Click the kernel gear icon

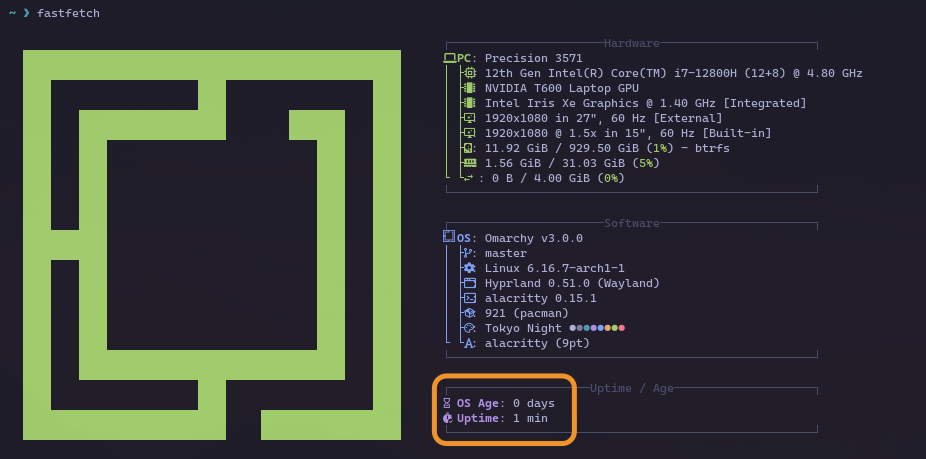tap(469, 268)
